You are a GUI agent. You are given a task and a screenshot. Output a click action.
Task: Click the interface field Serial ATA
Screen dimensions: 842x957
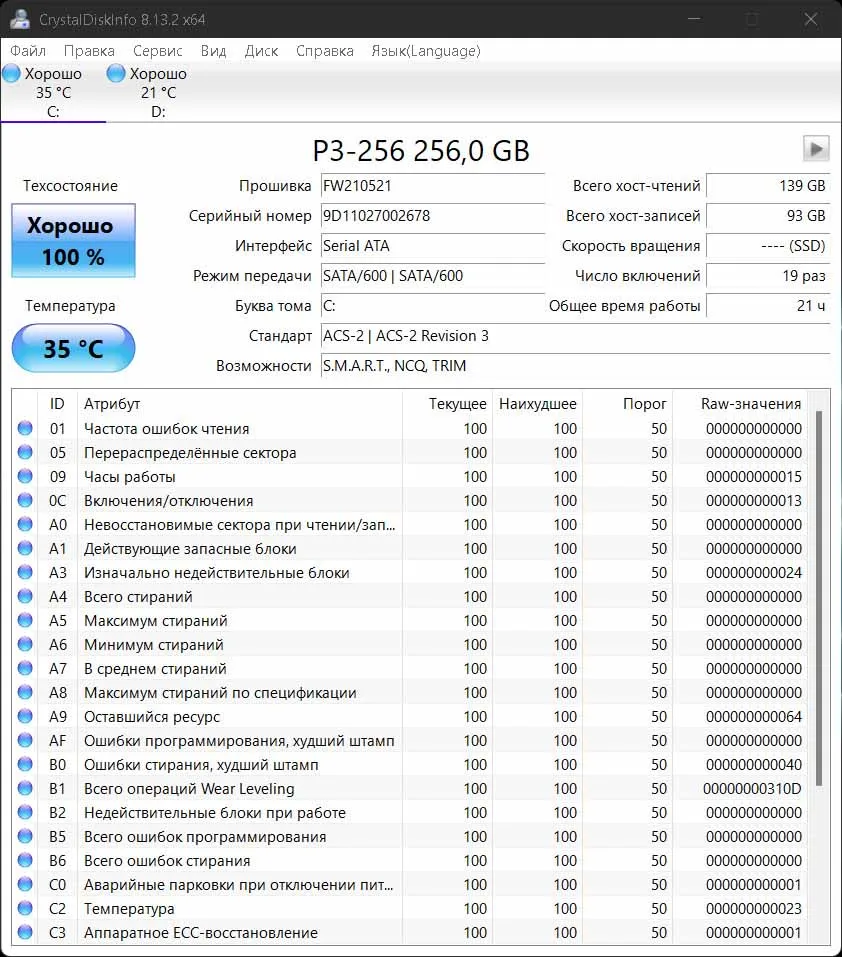point(433,245)
